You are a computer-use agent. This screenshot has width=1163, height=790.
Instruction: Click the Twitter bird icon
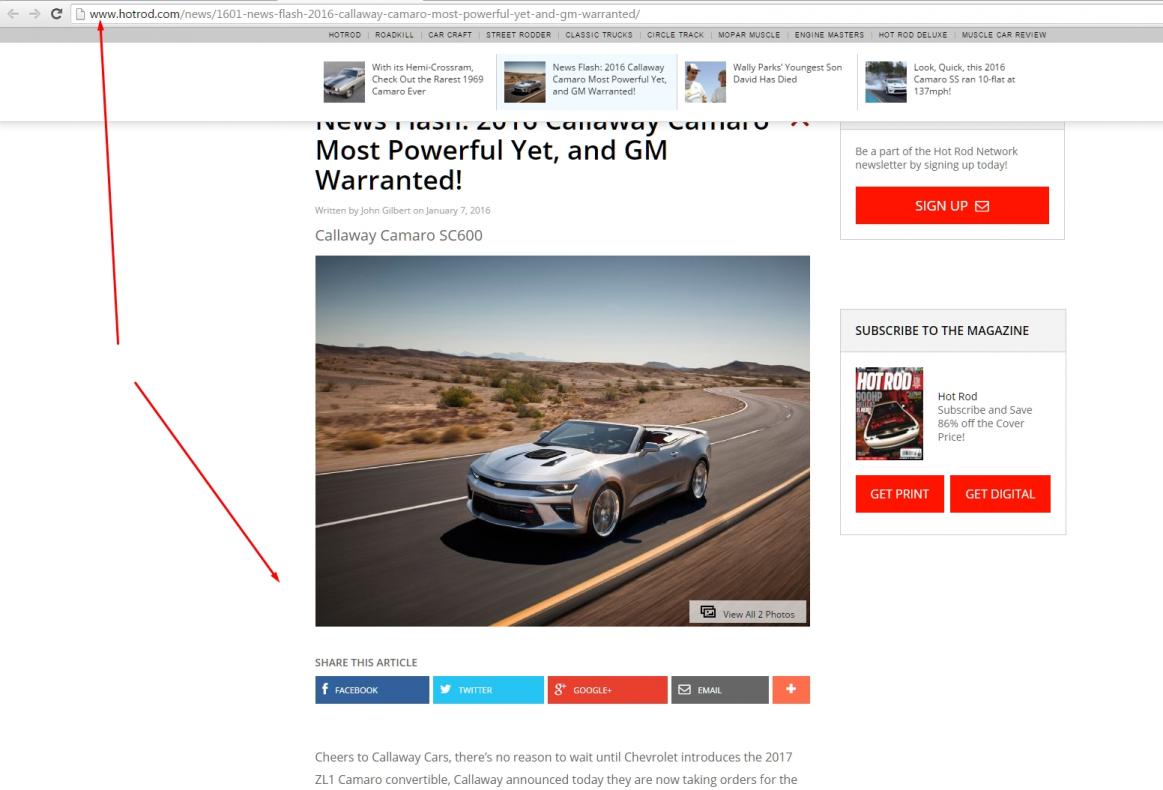click(x=445, y=689)
